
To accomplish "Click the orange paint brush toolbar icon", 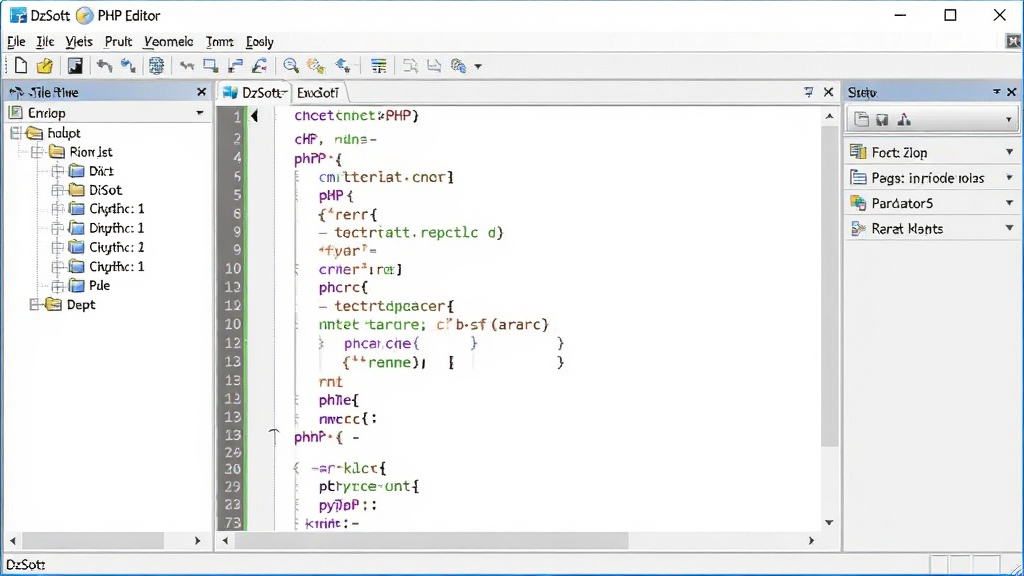I will [316, 66].
